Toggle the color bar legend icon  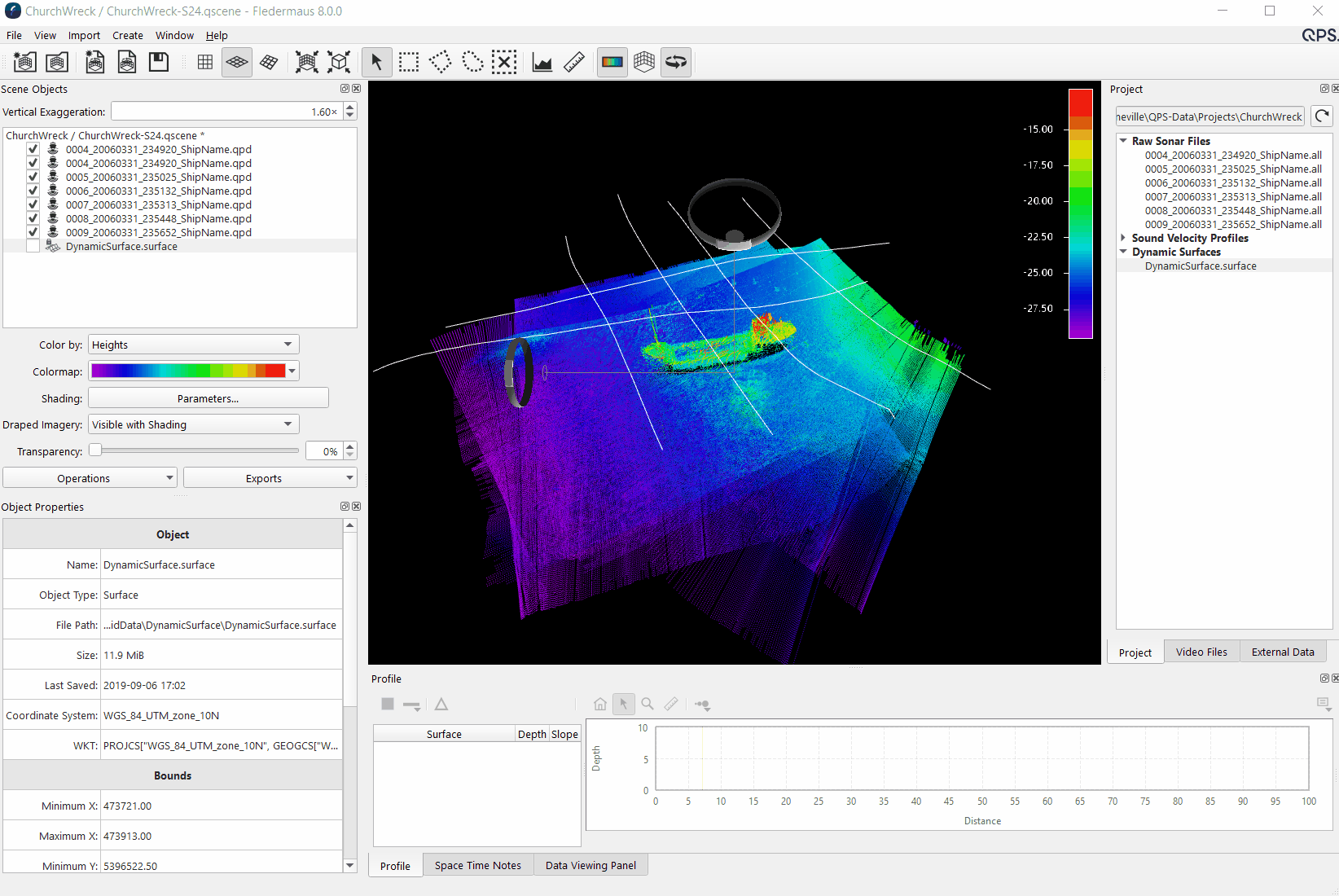pyautogui.click(x=612, y=62)
